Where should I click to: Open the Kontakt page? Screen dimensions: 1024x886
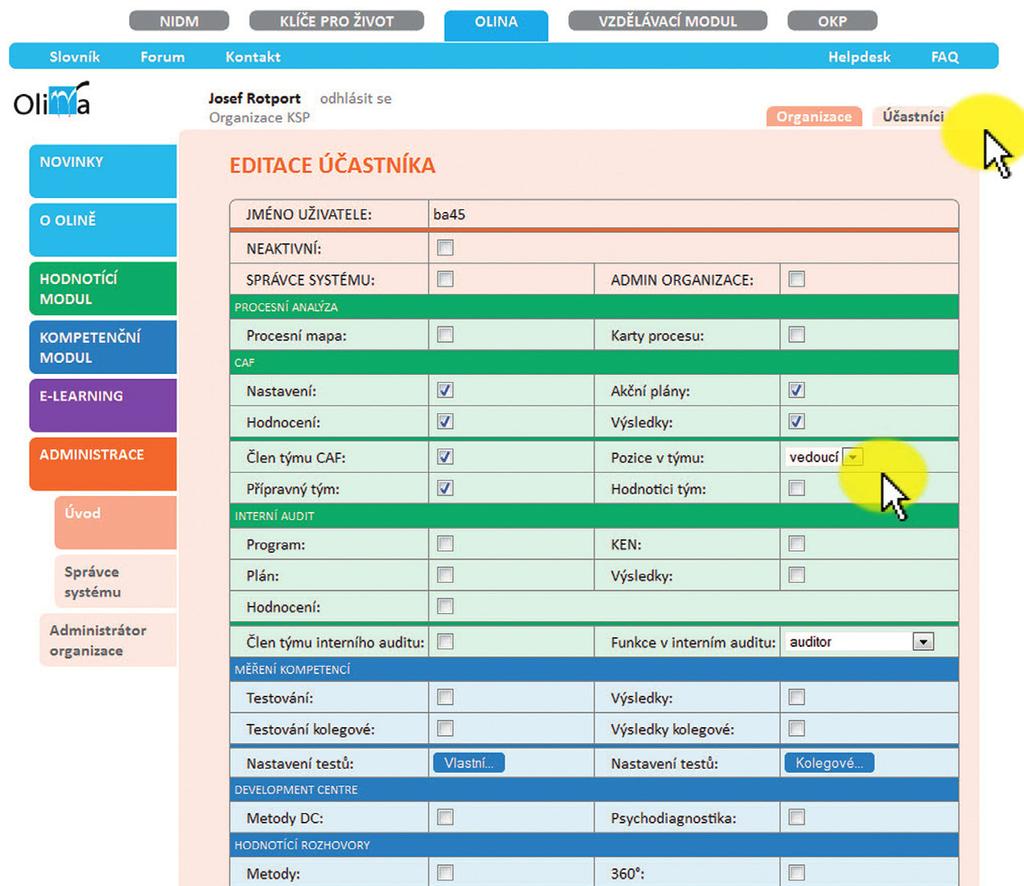(253, 57)
